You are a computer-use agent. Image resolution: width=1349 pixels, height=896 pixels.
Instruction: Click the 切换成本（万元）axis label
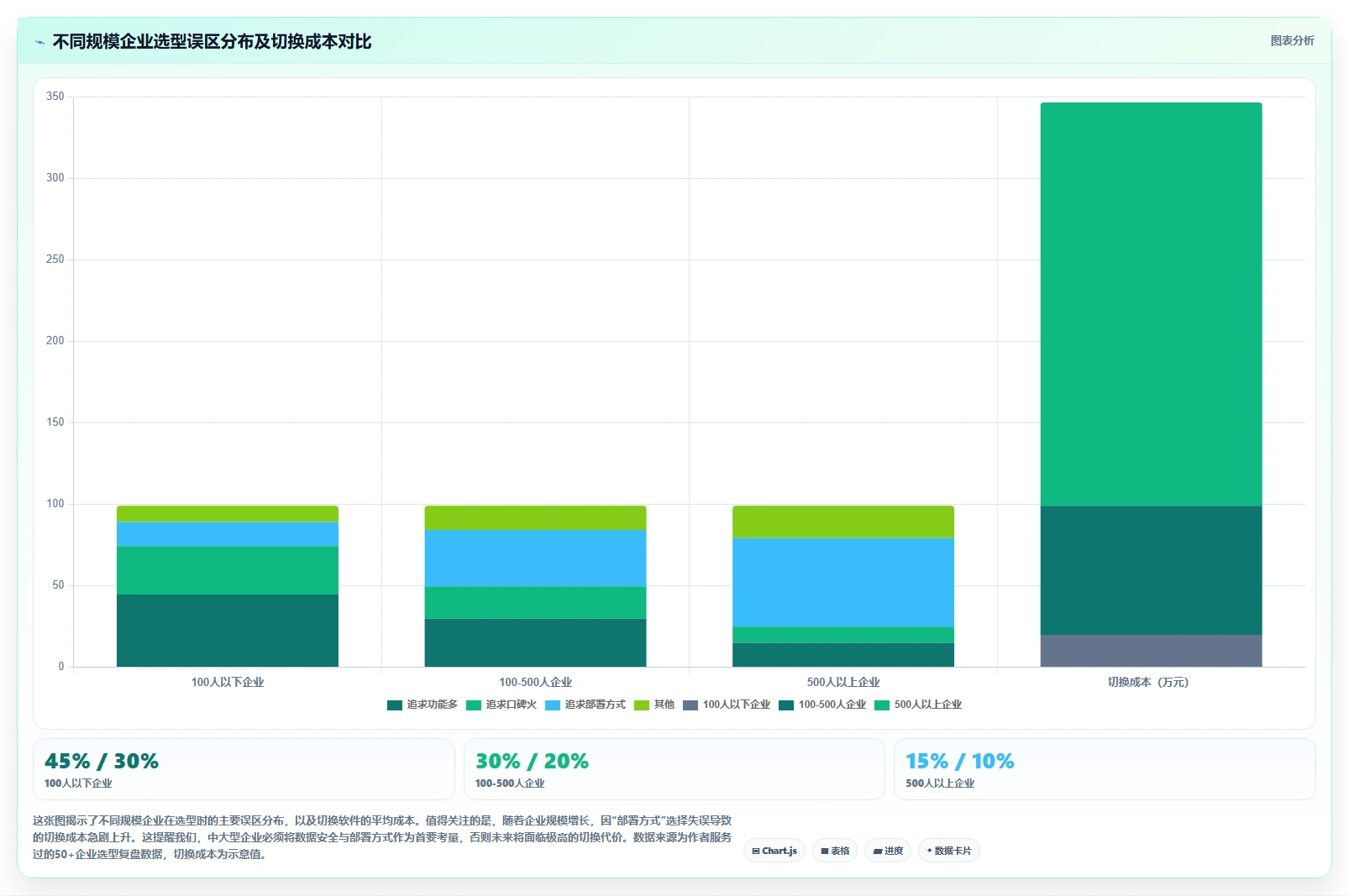pyautogui.click(x=1148, y=682)
